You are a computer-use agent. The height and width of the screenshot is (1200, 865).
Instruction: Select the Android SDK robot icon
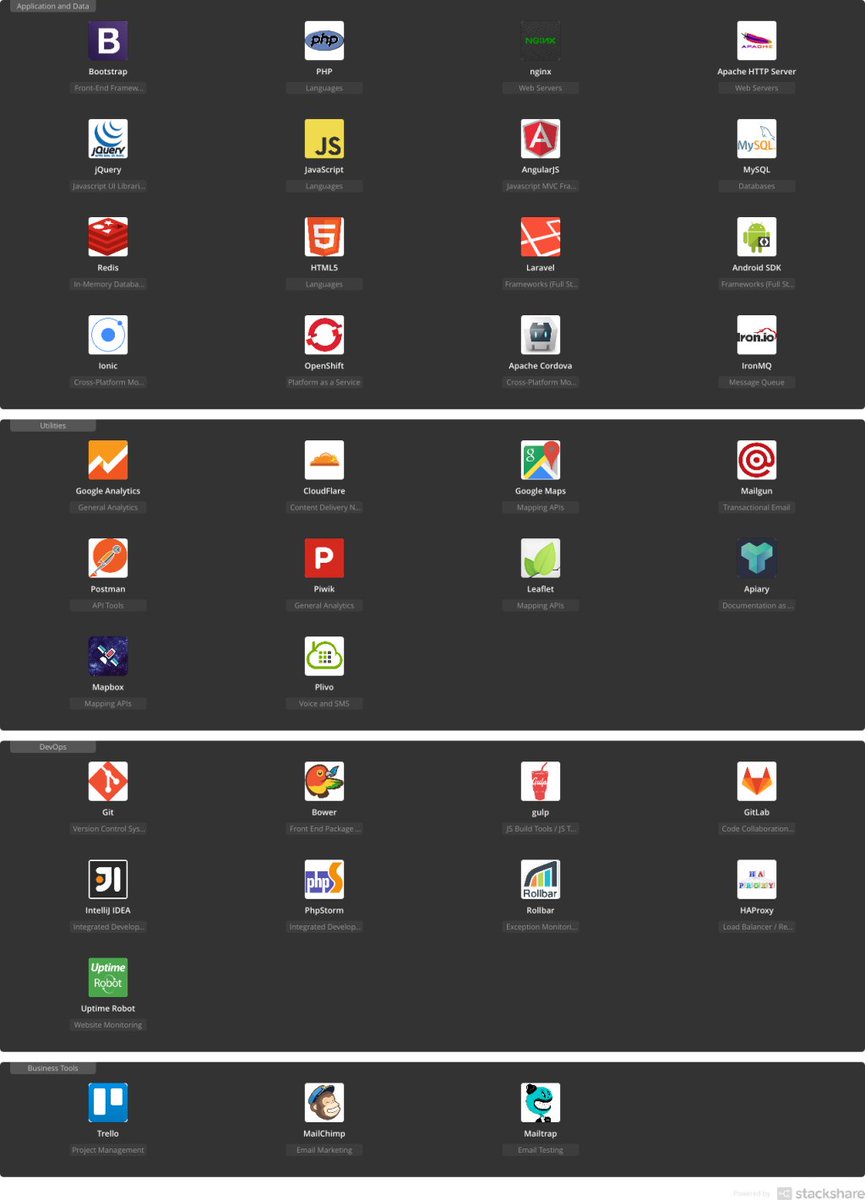(x=757, y=237)
